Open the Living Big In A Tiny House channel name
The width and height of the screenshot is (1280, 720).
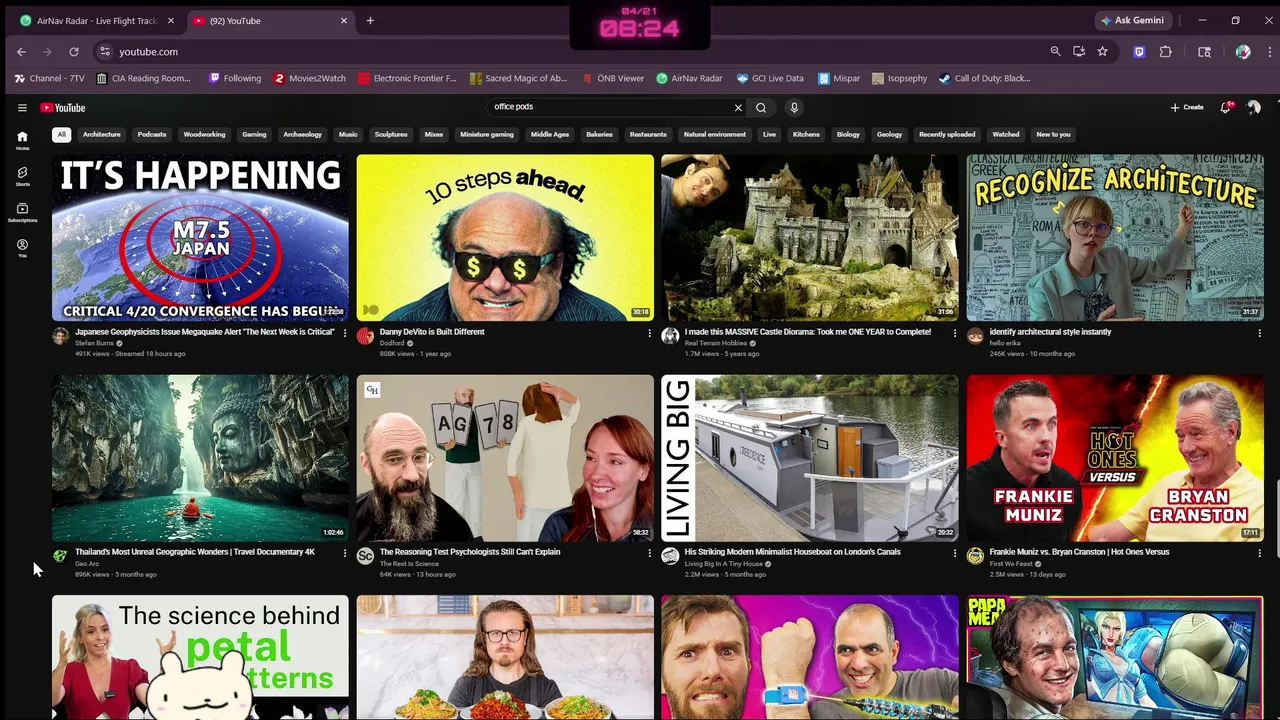(723, 564)
